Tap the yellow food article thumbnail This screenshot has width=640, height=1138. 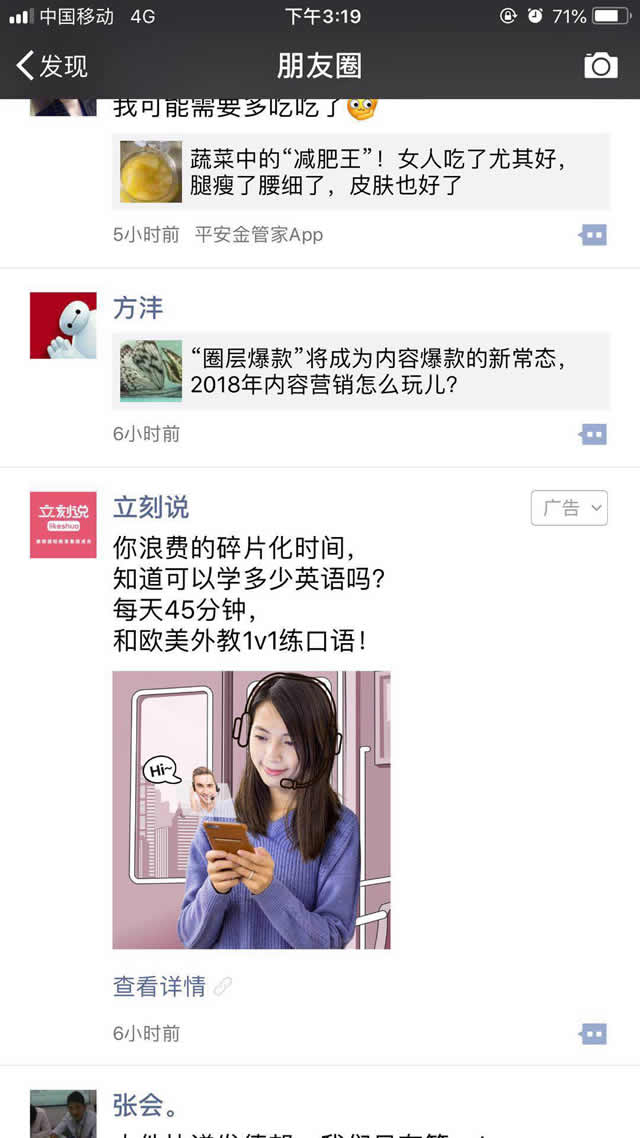pos(151,172)
